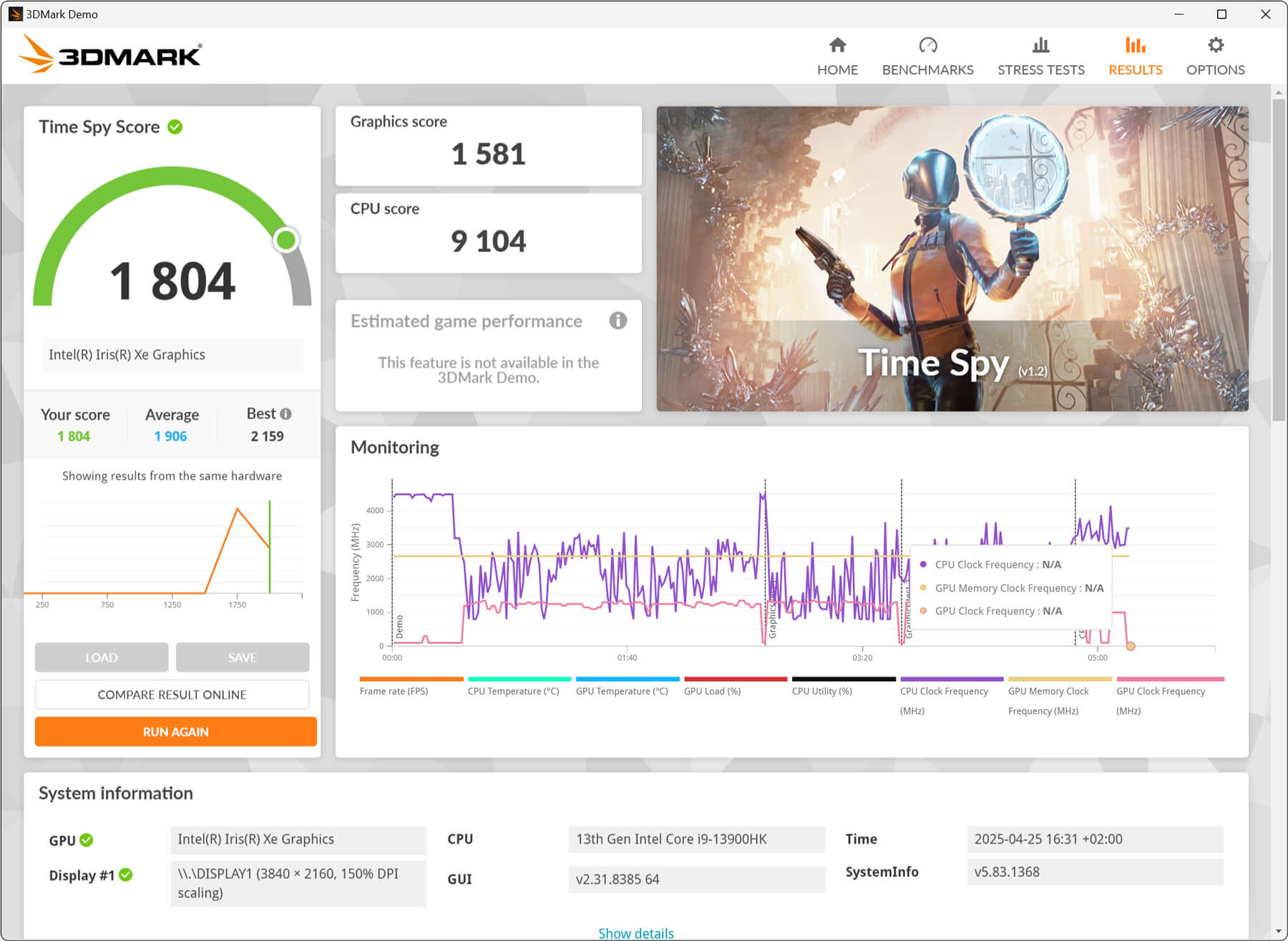
Task: Click the Time Spy benchmark thumbnail image
Action: click(952, 258)
